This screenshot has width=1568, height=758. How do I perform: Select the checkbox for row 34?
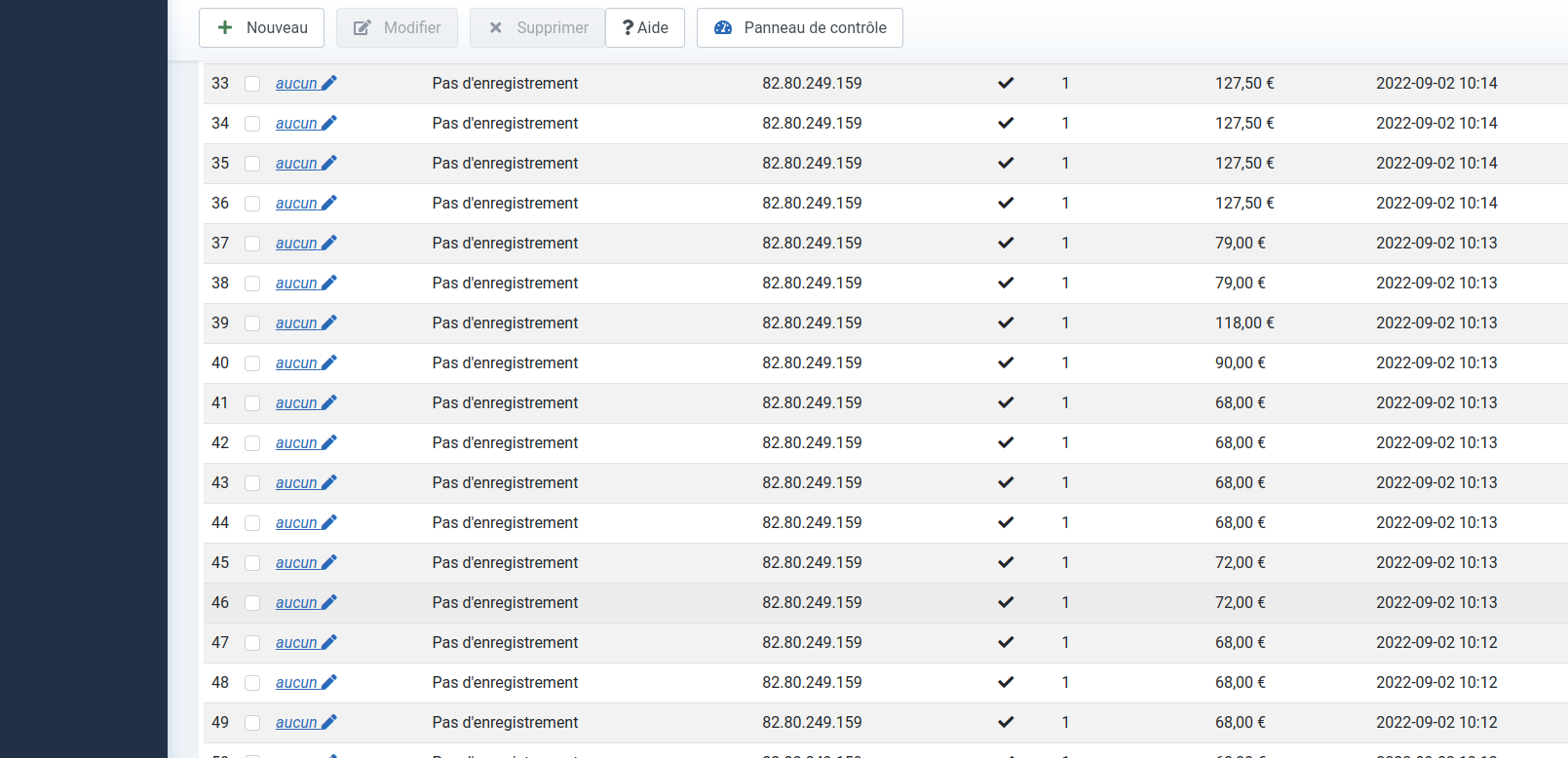252,124
